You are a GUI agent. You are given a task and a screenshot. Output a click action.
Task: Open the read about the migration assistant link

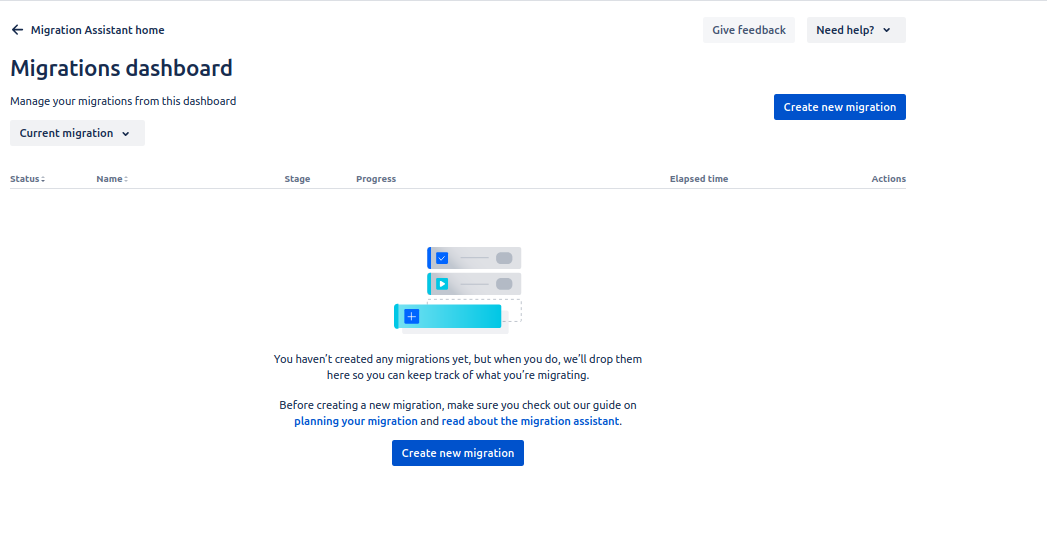[x=530, y=421]
